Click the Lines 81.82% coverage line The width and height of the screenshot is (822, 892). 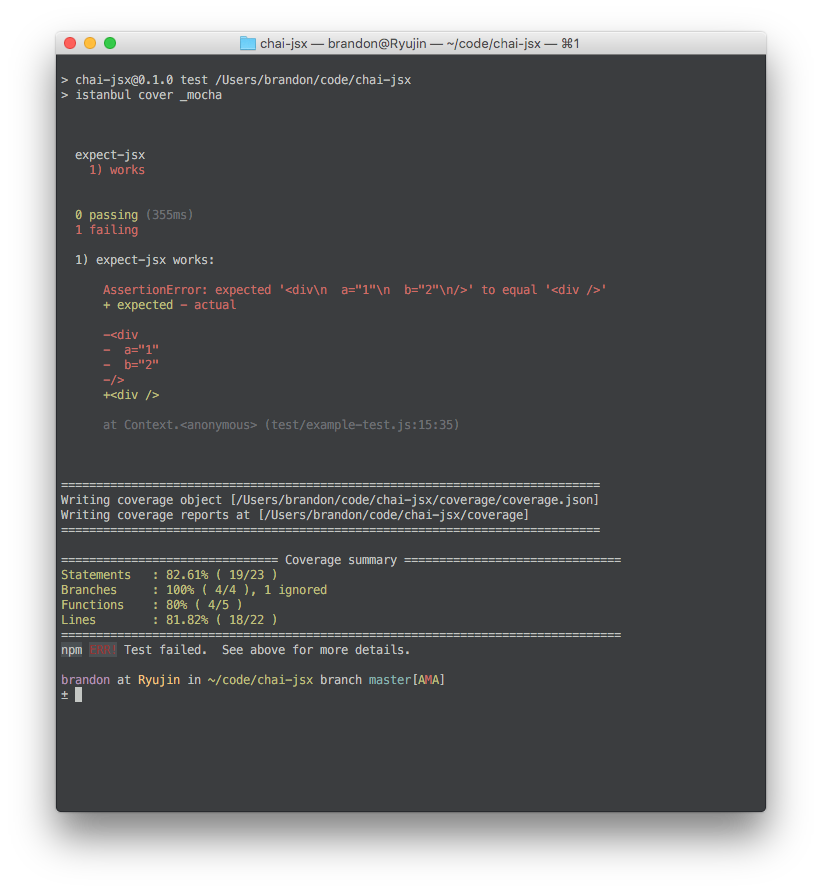169,620
